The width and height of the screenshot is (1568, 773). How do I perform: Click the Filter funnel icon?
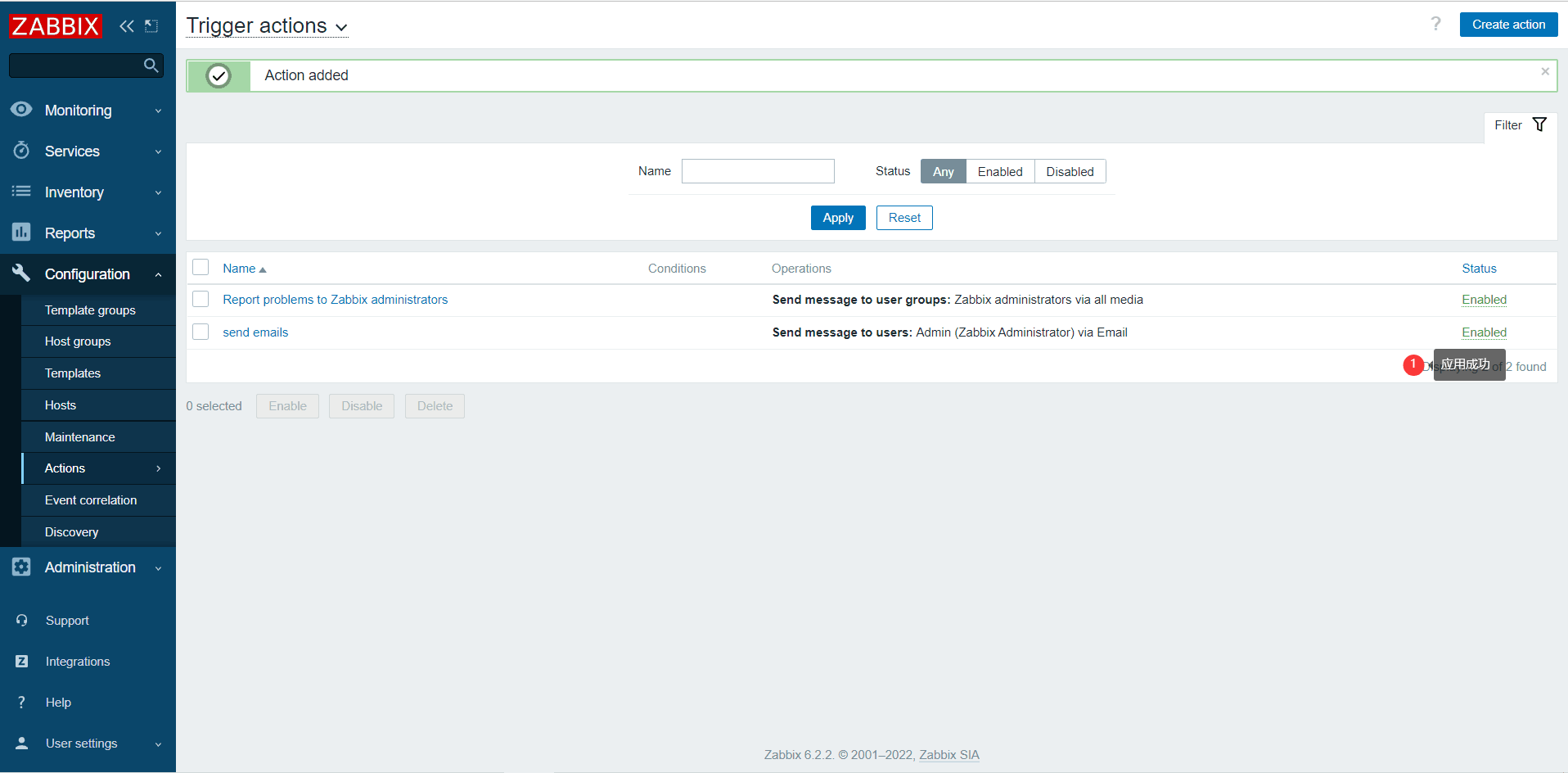click(1539, 124)
